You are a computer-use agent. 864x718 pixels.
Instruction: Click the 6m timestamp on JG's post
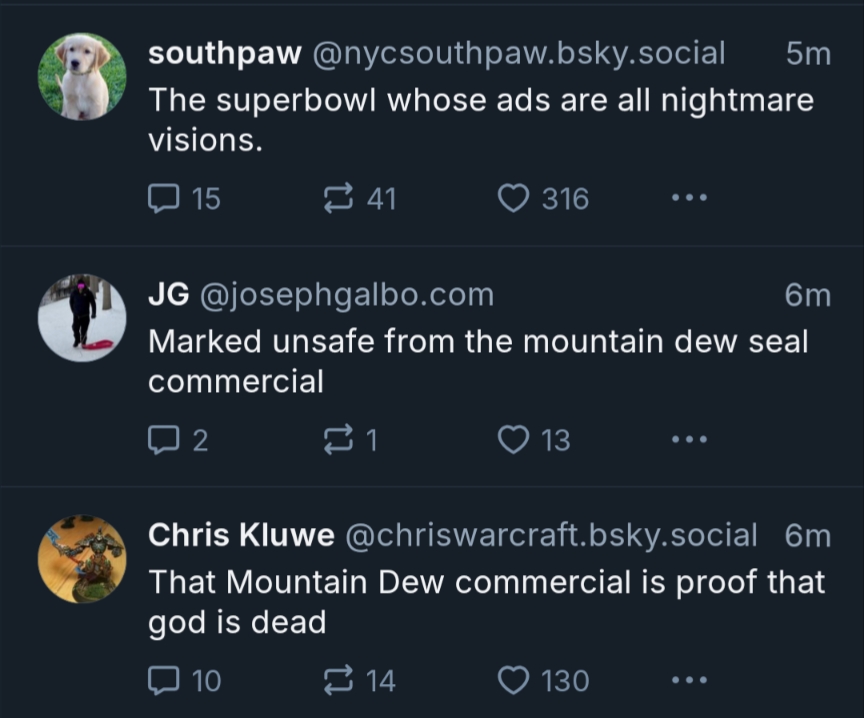pyautogui.click(x=807, y=295)
